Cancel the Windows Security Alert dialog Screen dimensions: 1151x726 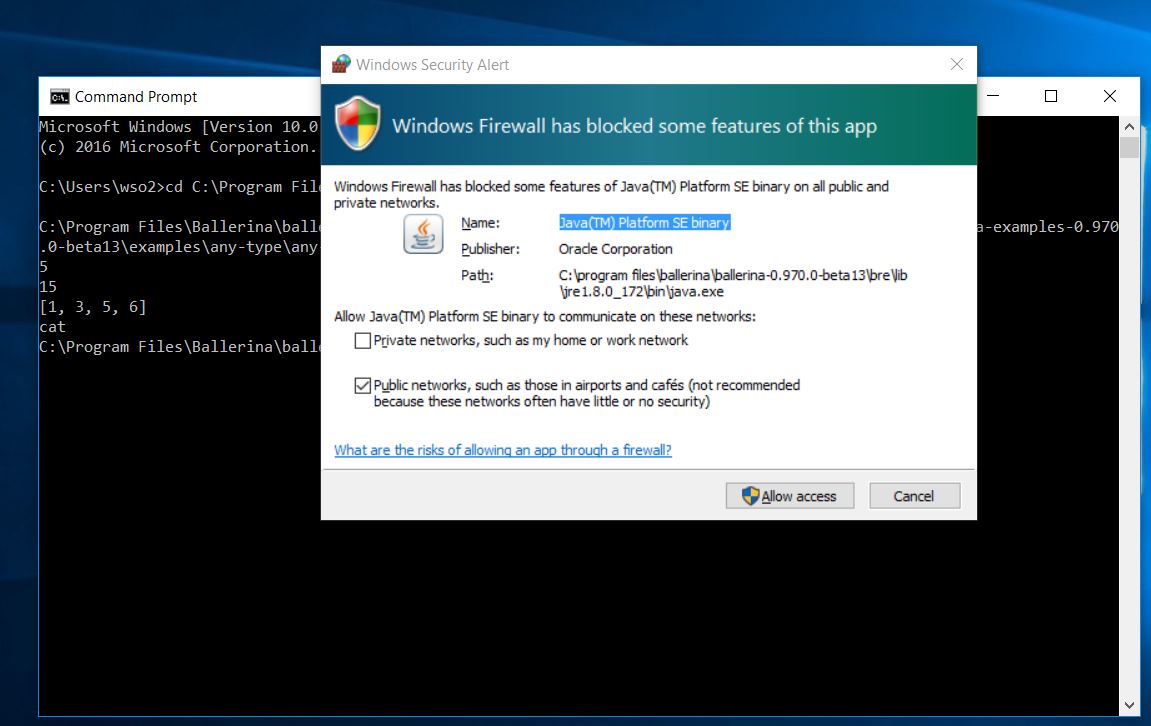click(914, 496)
